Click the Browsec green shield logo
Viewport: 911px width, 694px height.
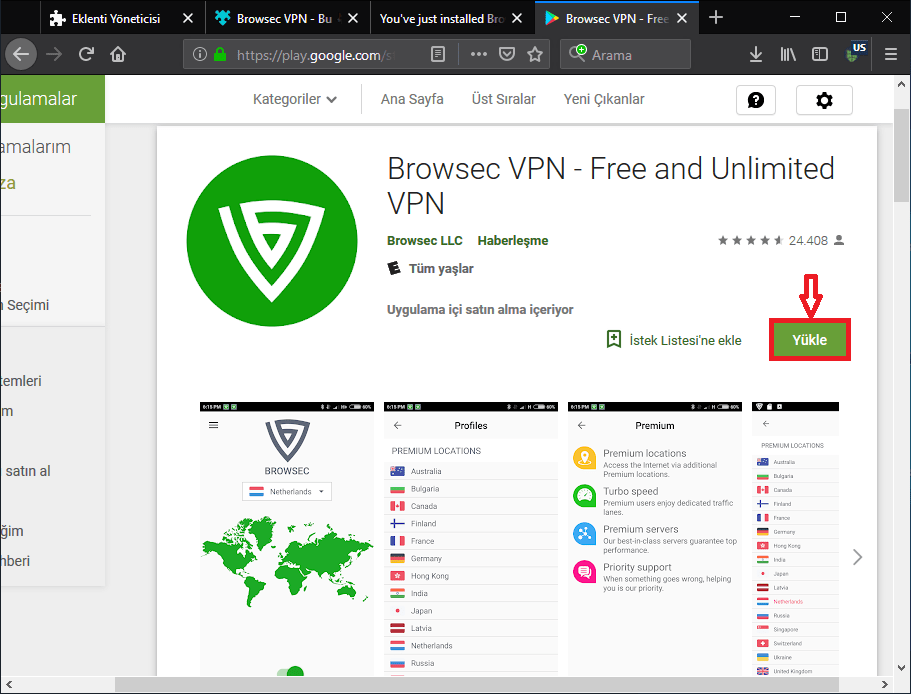click(272, 240)
